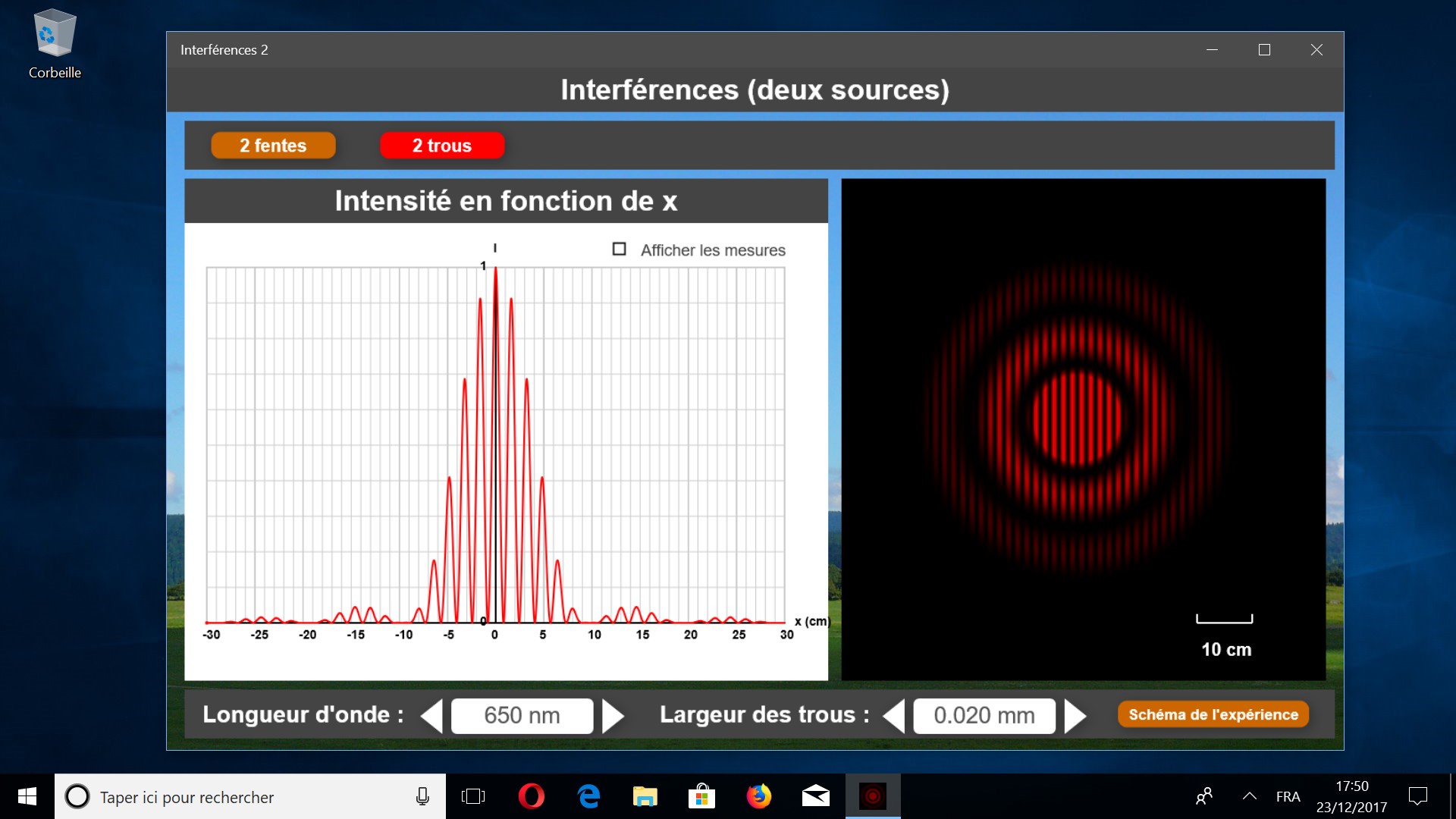Decrease wavelength with left arrow
1456x819 pixels.
[x=433, y=716]
